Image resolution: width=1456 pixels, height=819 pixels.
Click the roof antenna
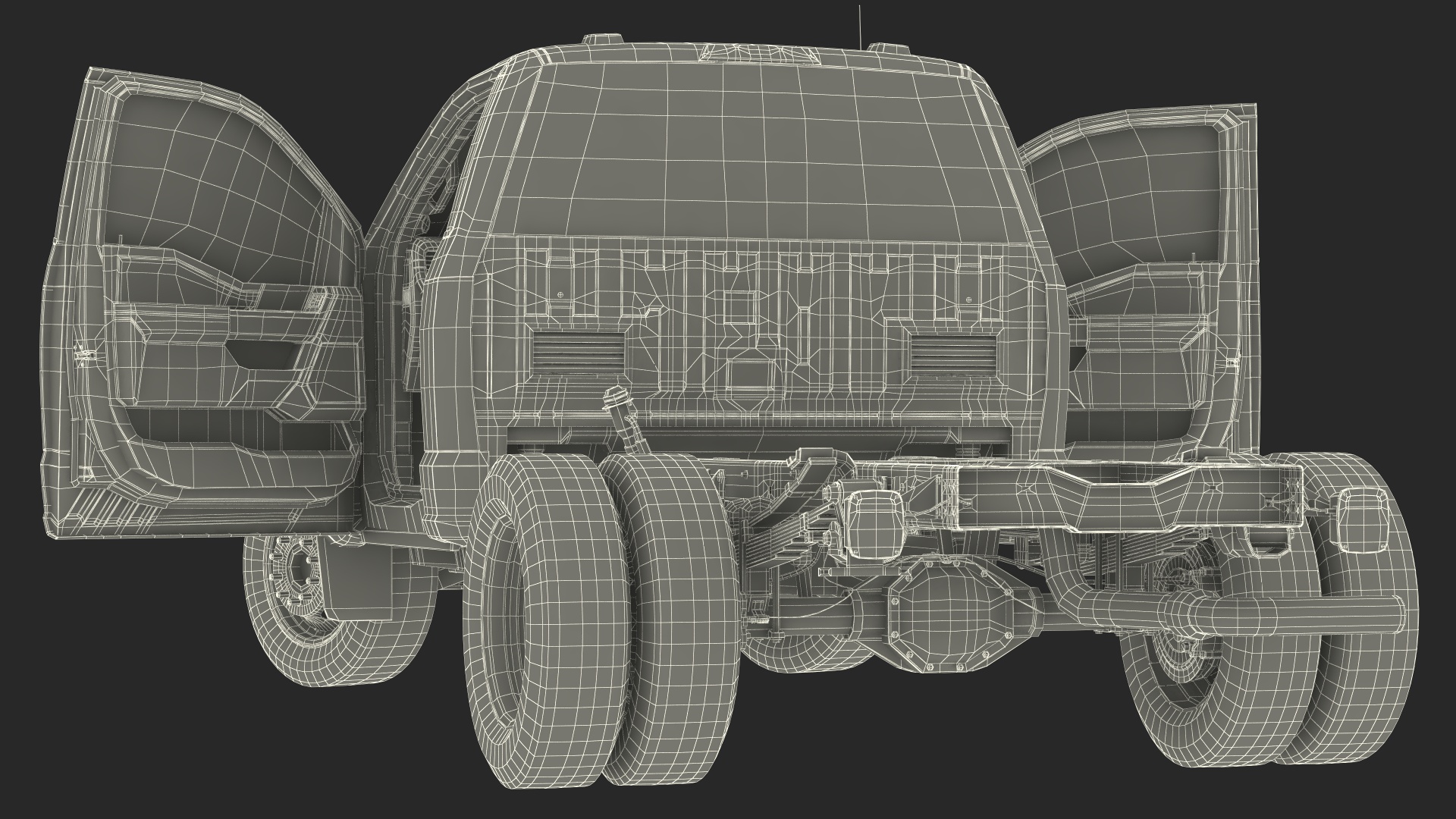859,27
